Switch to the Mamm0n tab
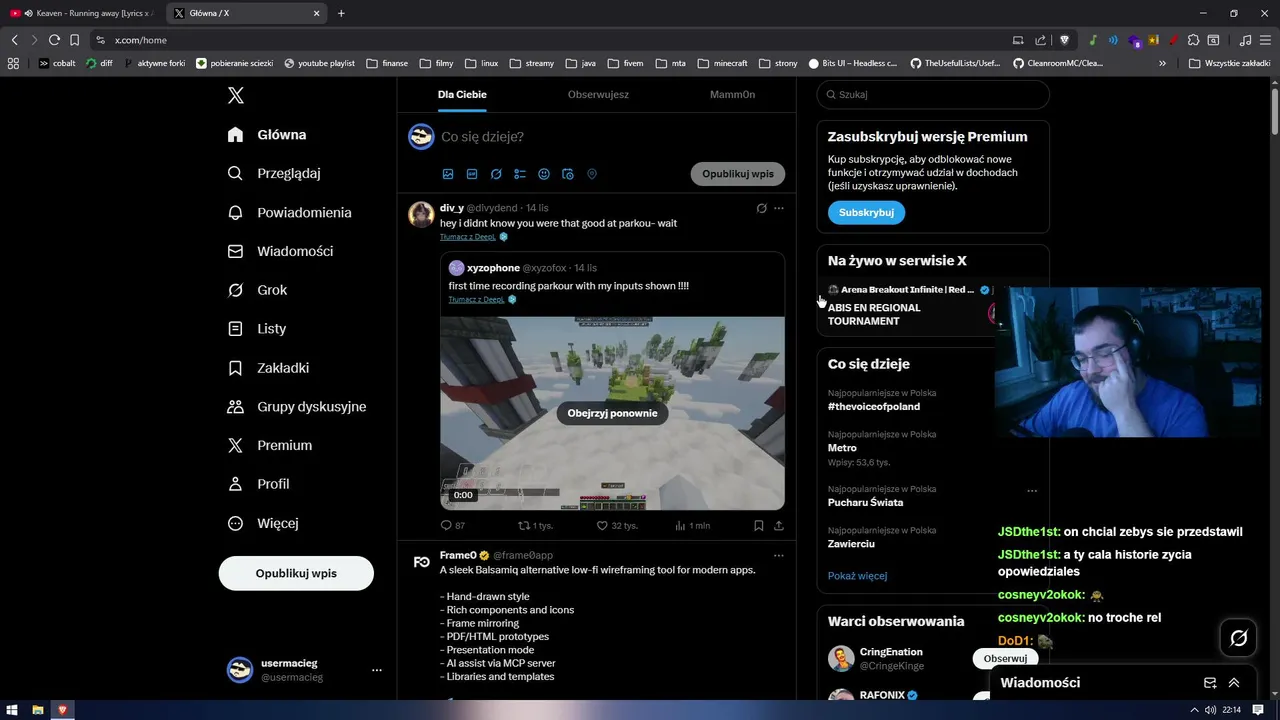Viewport: 1280px width, 720px height. 732,94
